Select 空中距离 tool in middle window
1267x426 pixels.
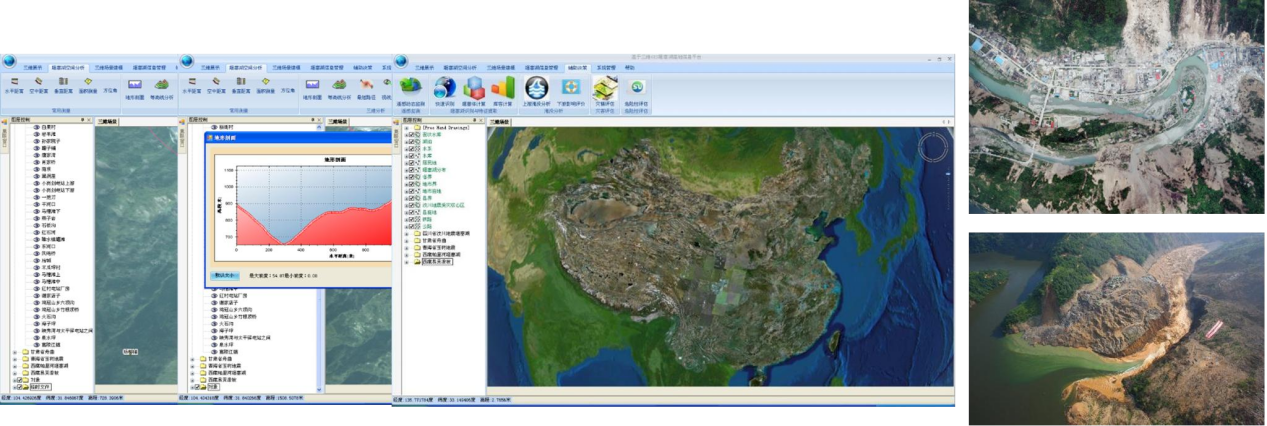[216, 86]
